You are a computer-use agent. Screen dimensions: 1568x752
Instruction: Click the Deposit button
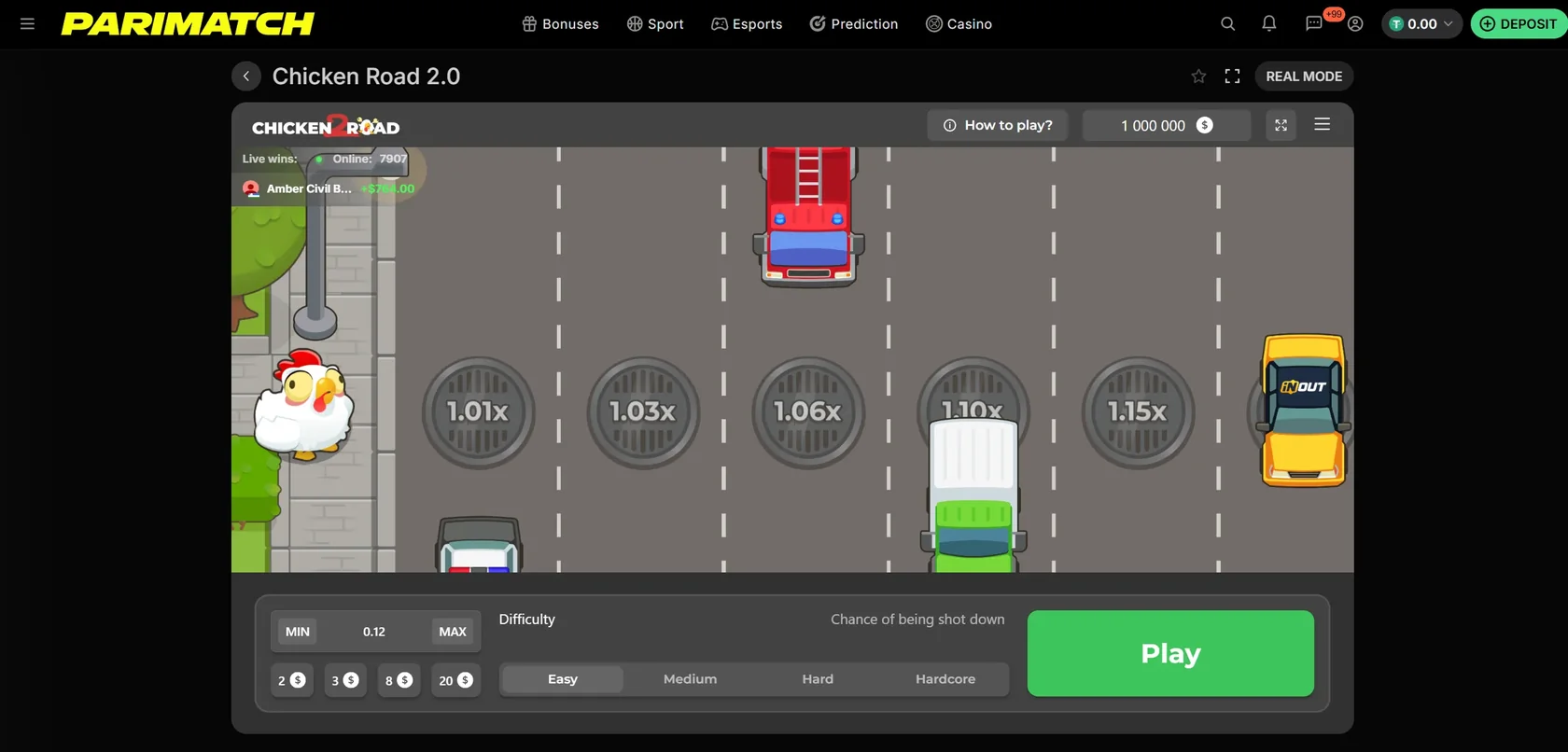click(x=1518, y=23)
